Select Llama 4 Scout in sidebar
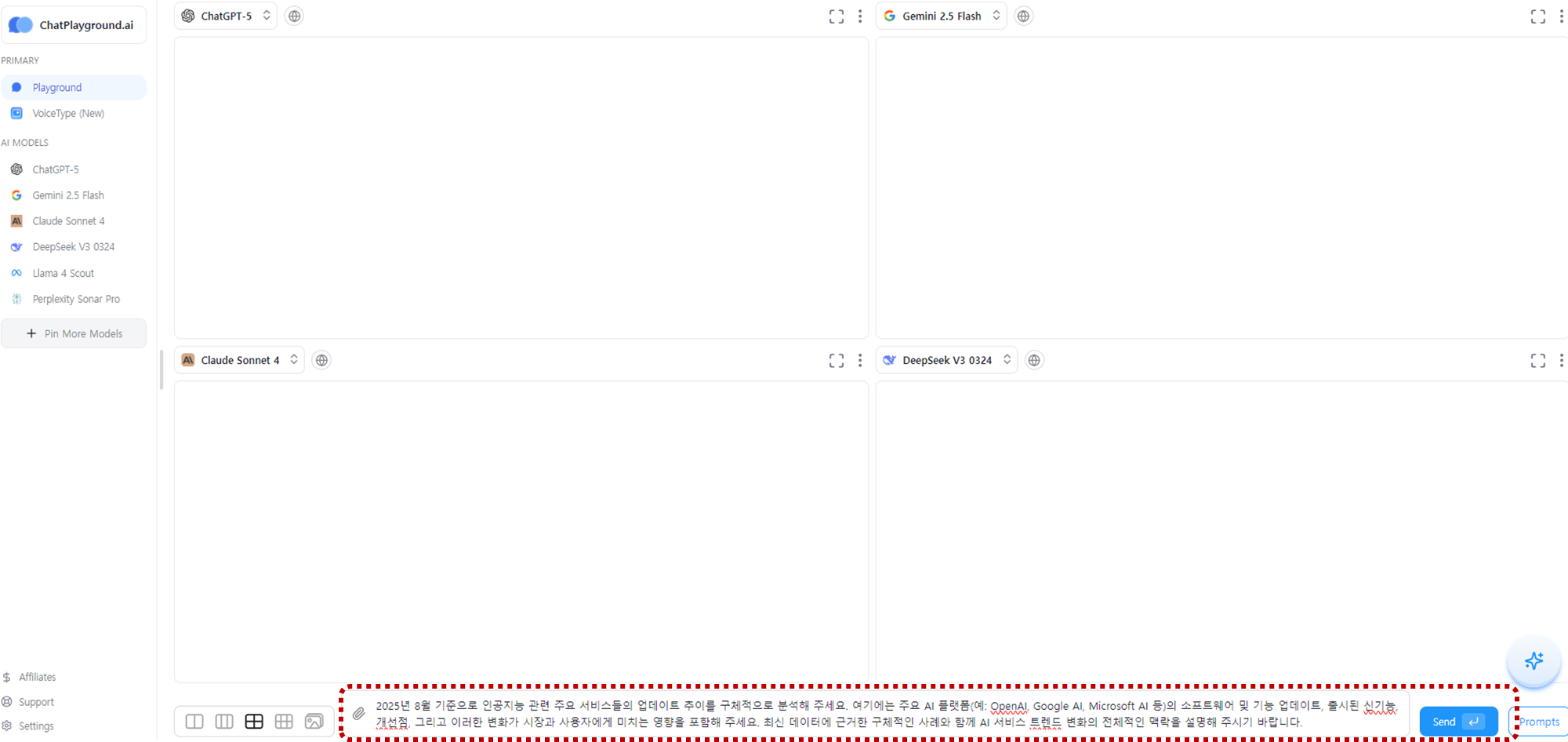 tap(73, 273)
